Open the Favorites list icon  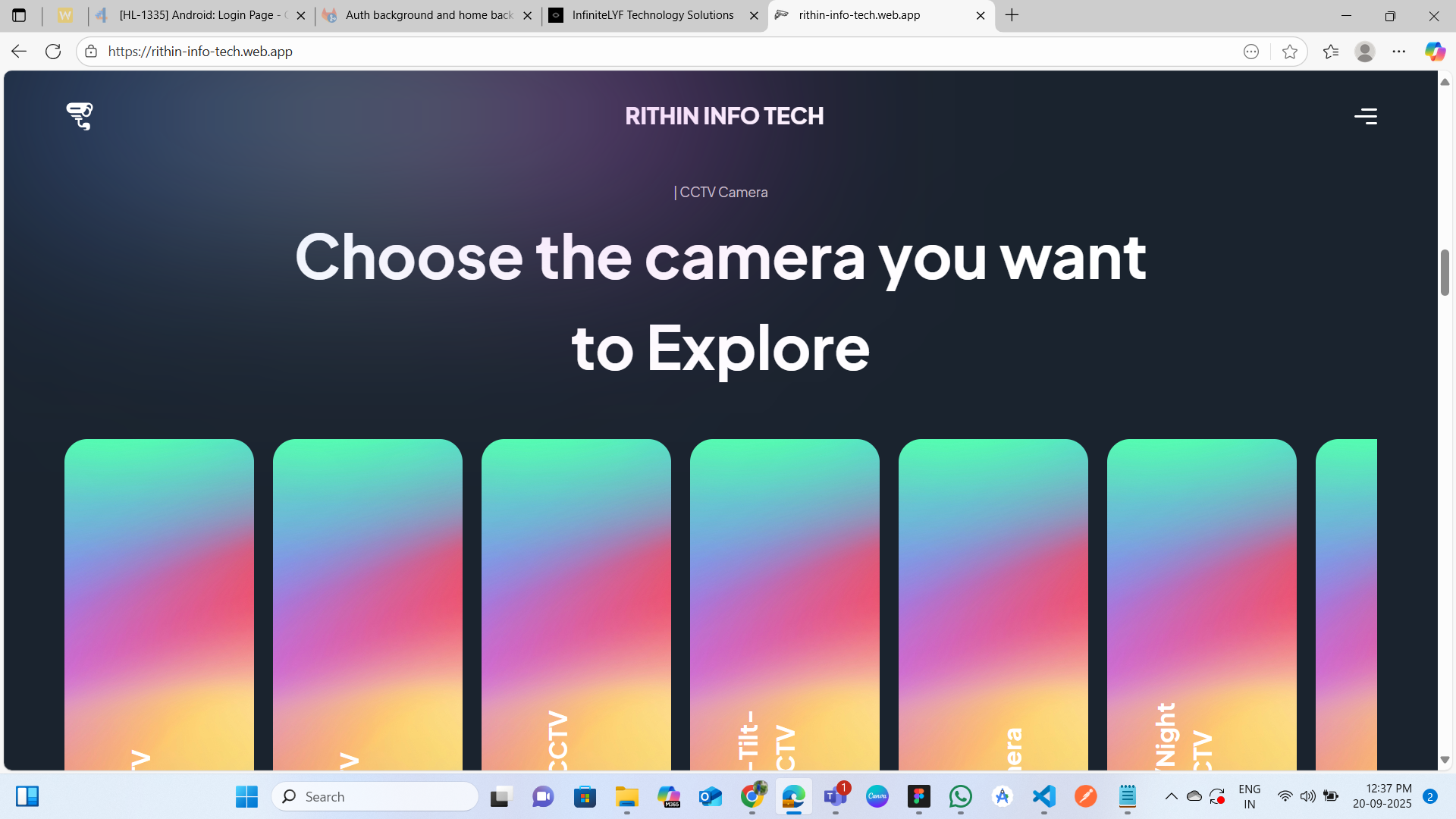(1331, 52)
